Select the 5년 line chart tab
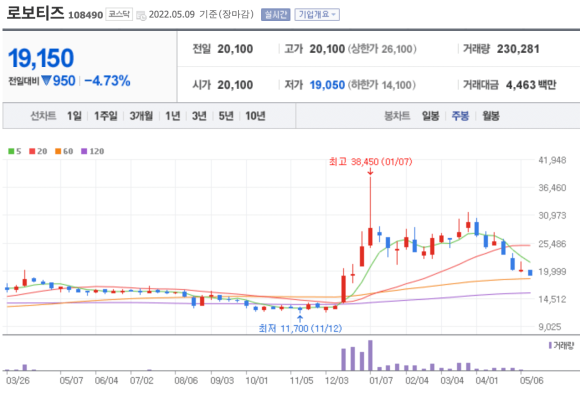The width and height of the screenshot is (580, 393). (226, 116)
